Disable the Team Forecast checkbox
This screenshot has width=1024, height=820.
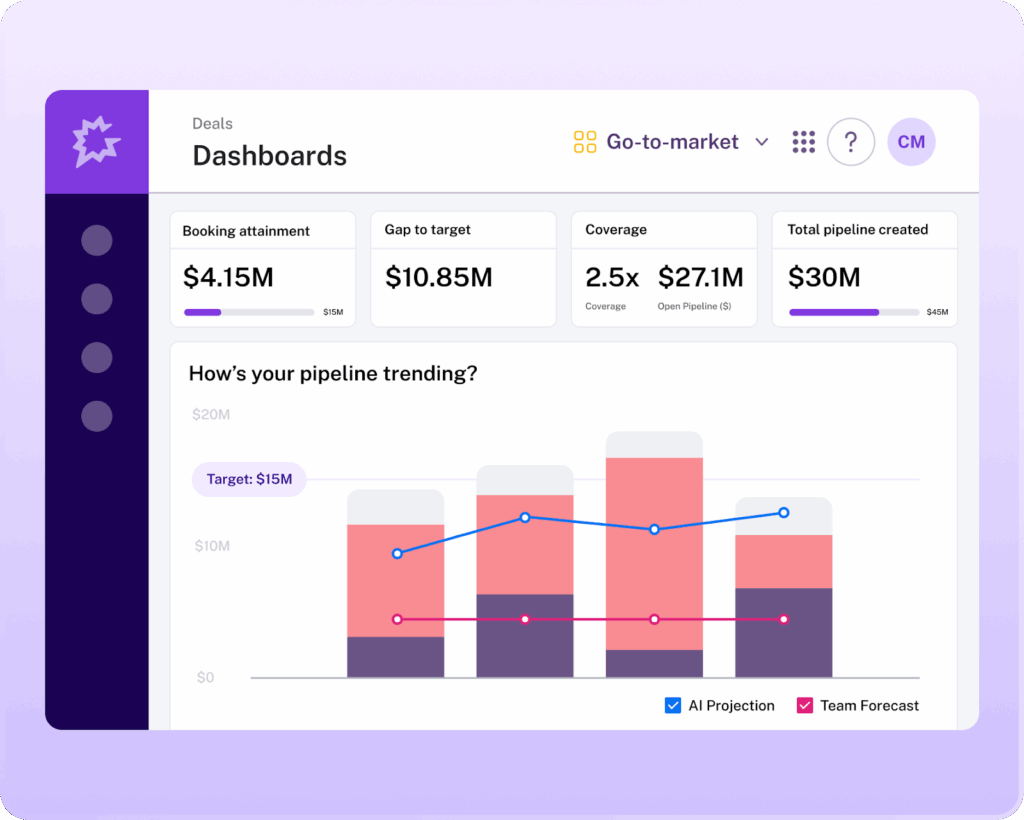coord(806,705)
